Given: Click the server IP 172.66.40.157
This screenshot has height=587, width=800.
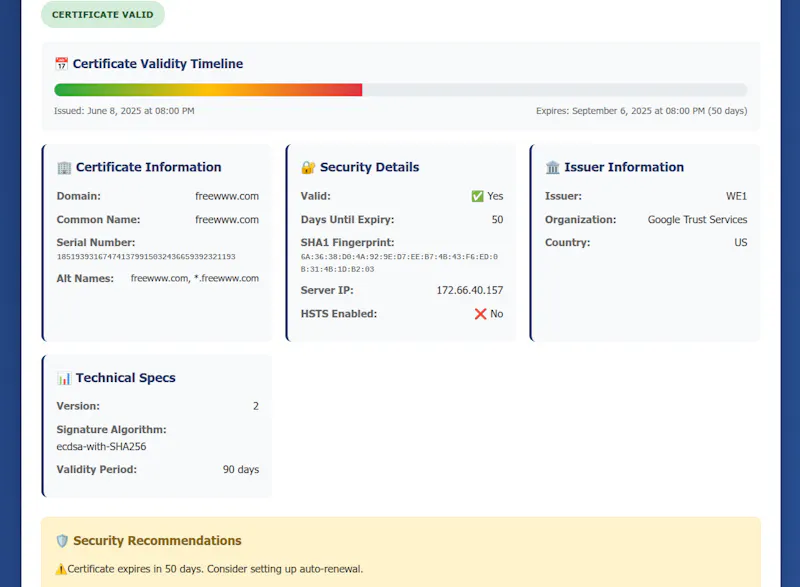Looking at the screenshot, I should tap(469, 290).
